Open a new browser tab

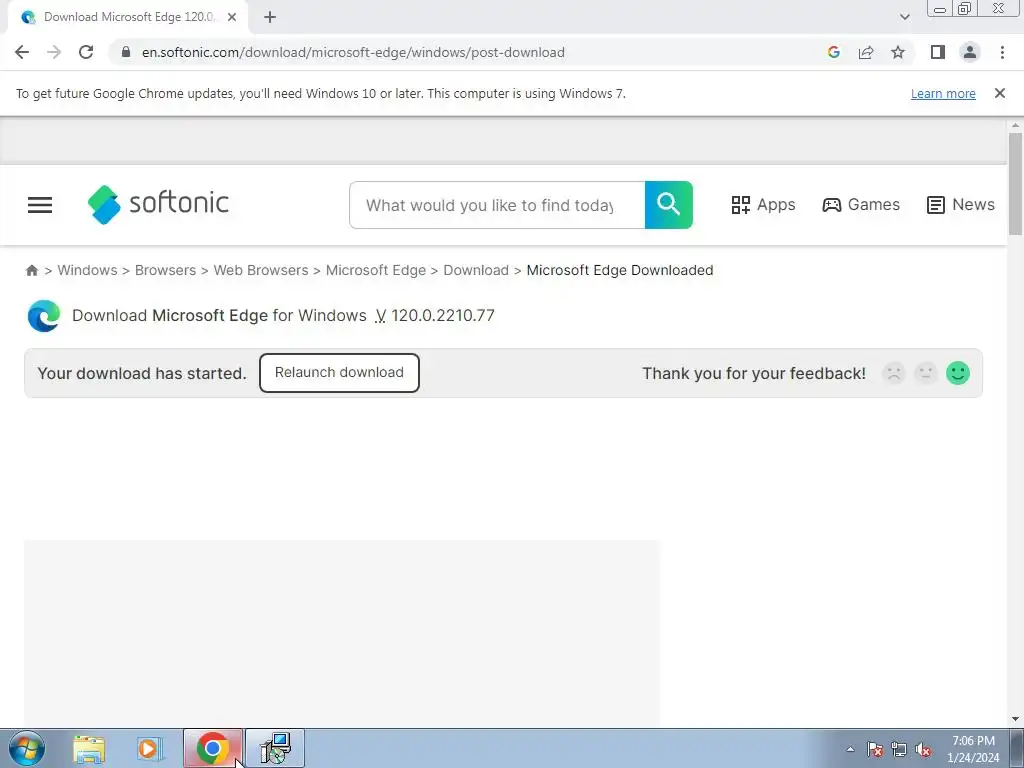tap(270, 17)
